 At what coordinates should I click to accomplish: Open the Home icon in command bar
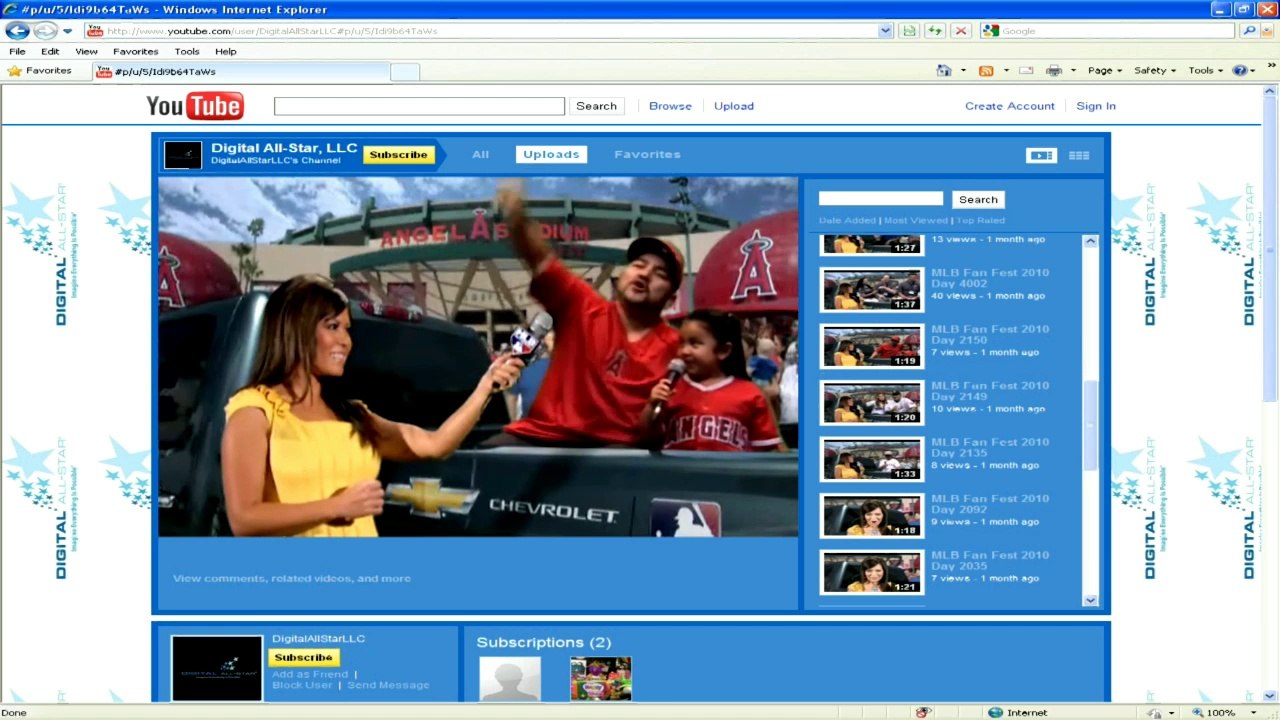point(944,71)
